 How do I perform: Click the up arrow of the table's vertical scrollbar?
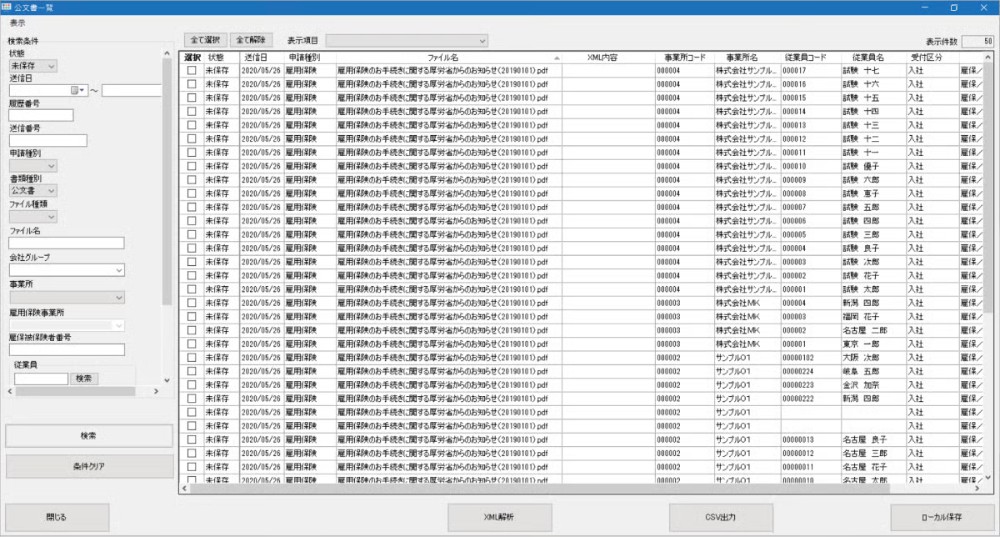(x=989, y=58)
